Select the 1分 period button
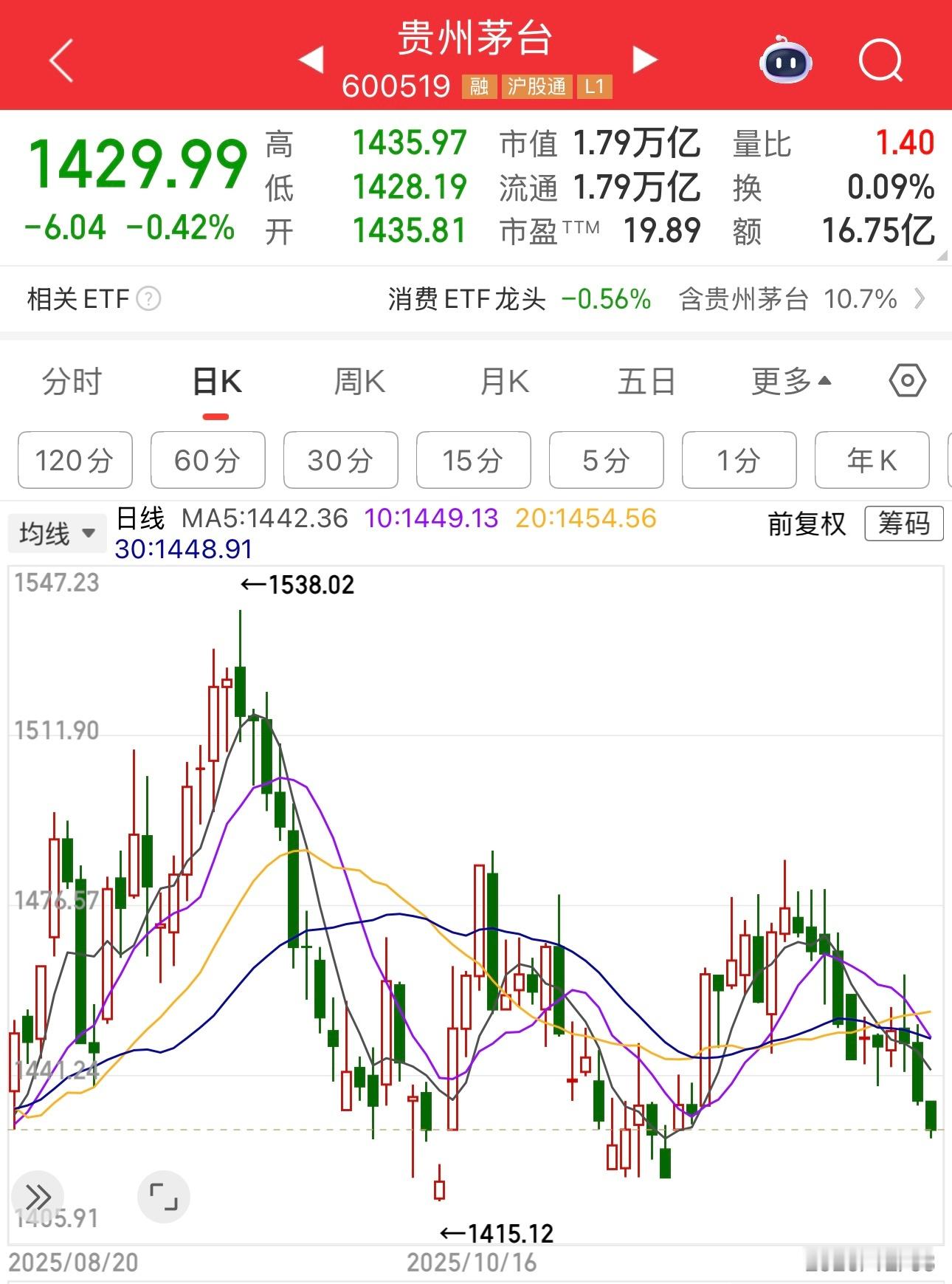952x1284 pixels. pyautogui.click(x=739, y=460)
